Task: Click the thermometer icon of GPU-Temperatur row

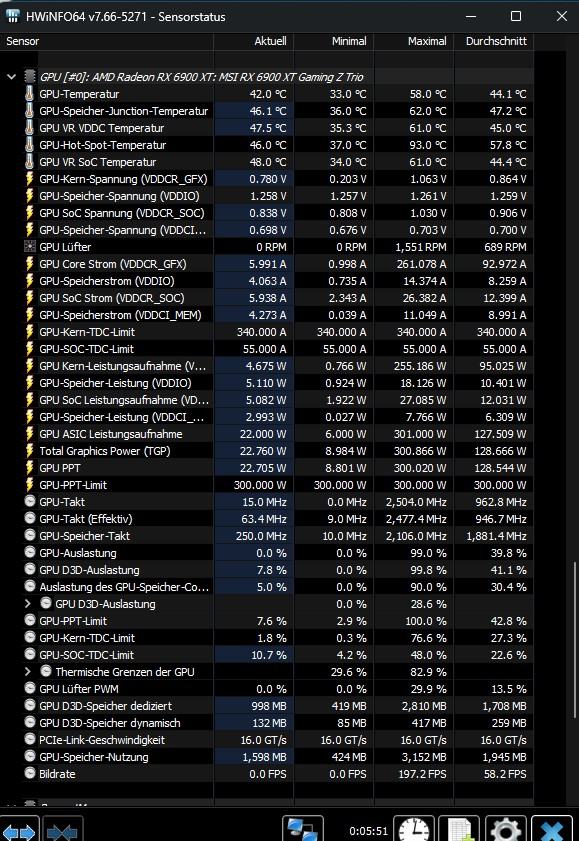Action: [x=30, y=94]
